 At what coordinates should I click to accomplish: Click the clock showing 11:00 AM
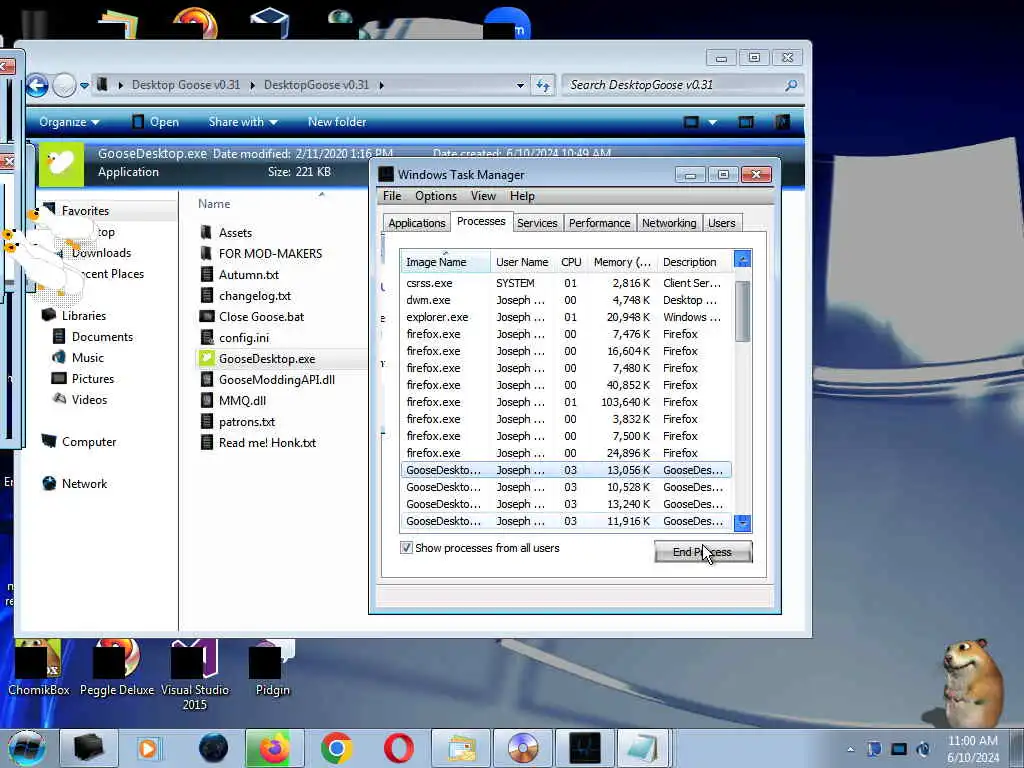pos(972,741)
